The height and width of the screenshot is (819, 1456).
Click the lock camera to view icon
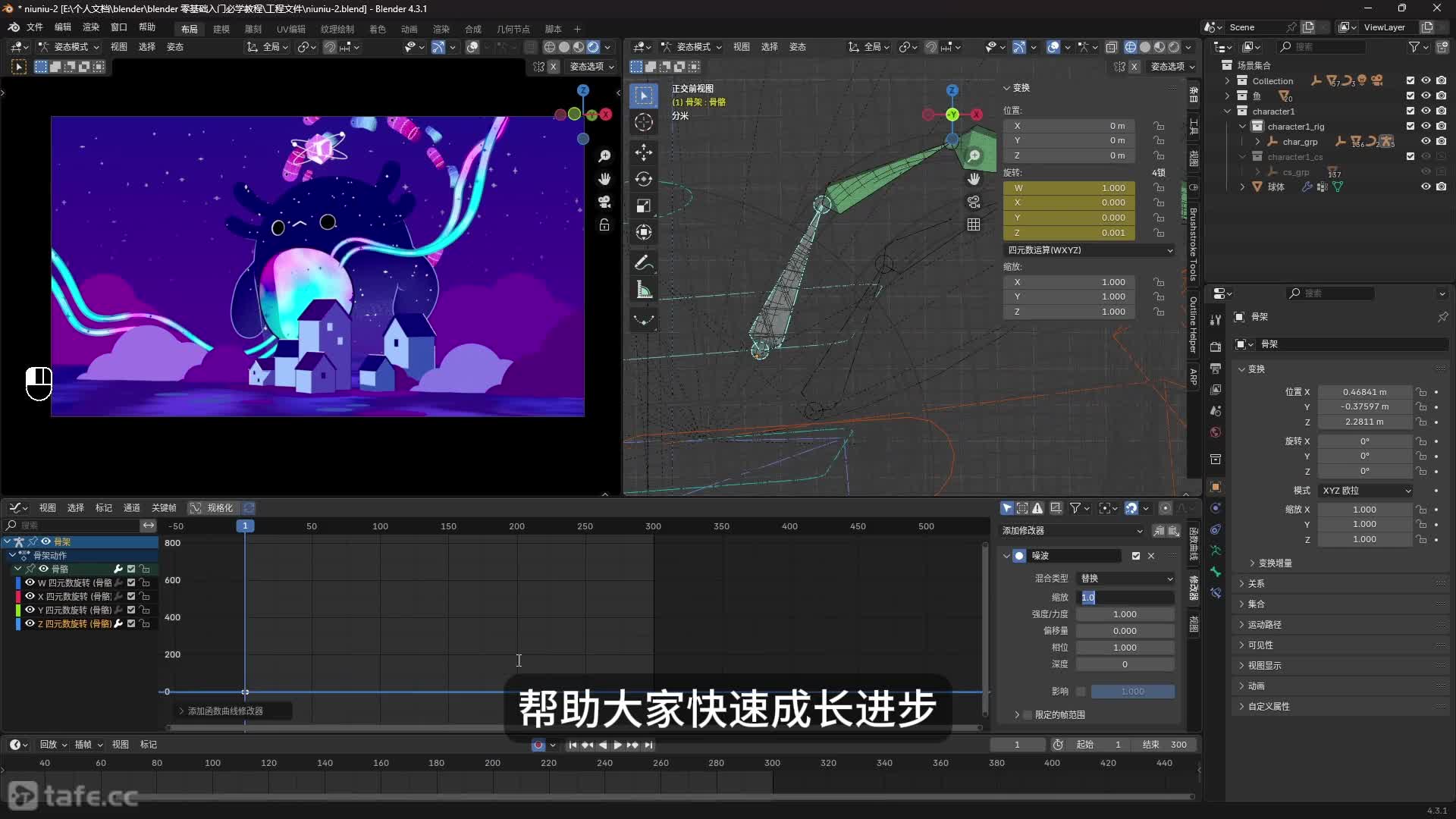click(x=604, y=225)
